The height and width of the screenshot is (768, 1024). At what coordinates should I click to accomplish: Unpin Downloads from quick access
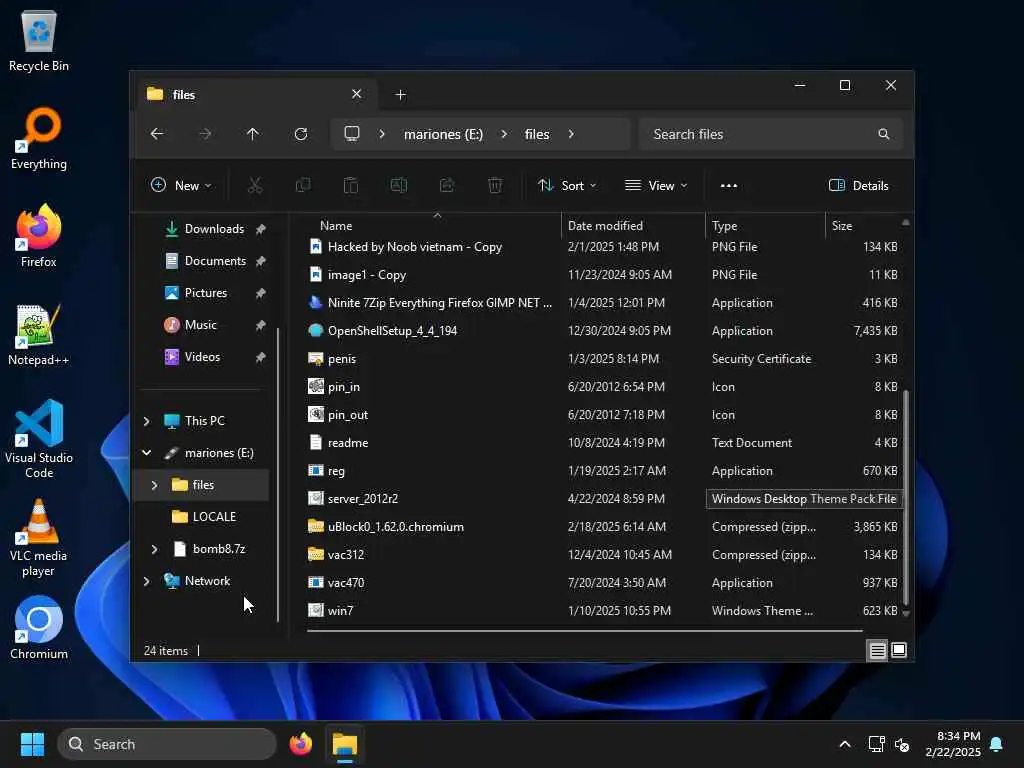[x=261, y=229]
